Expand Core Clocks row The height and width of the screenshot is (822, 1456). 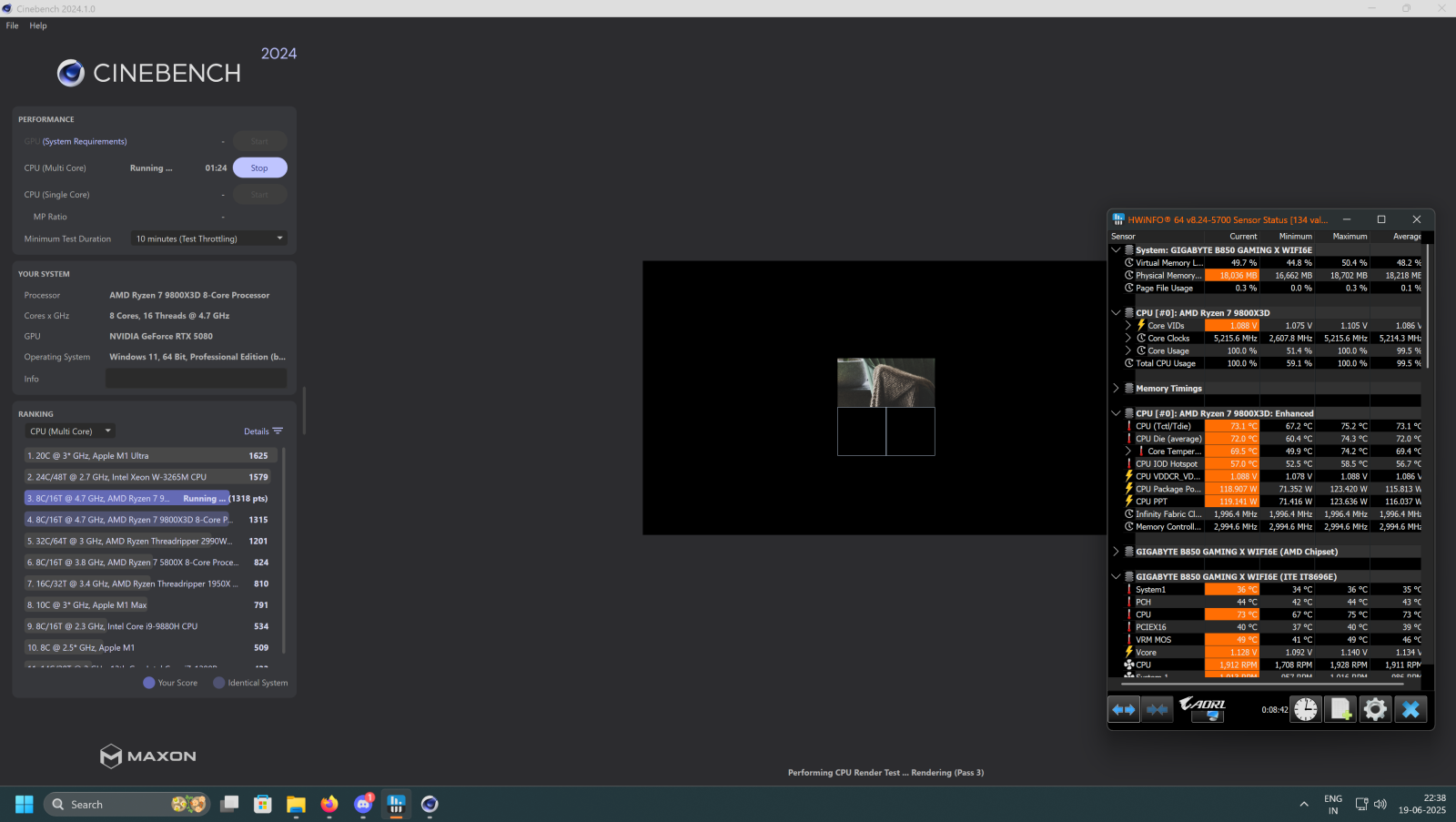pos(1128,338)
